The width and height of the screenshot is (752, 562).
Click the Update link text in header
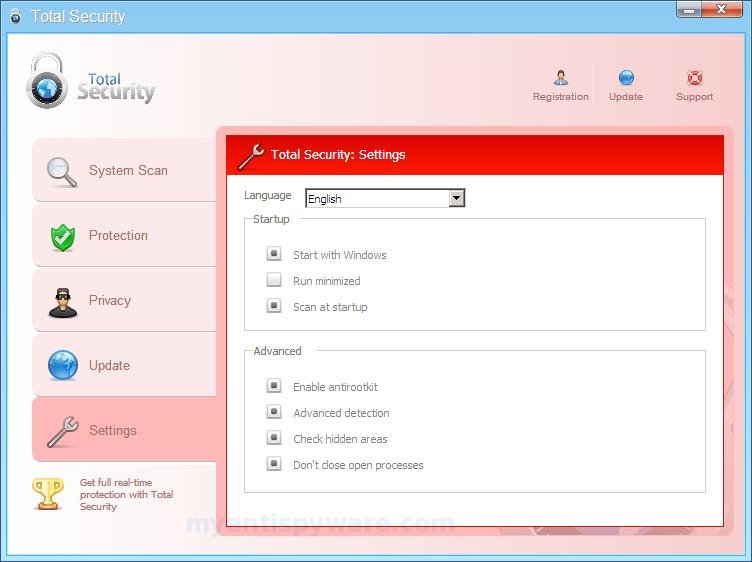pos(626,97)
